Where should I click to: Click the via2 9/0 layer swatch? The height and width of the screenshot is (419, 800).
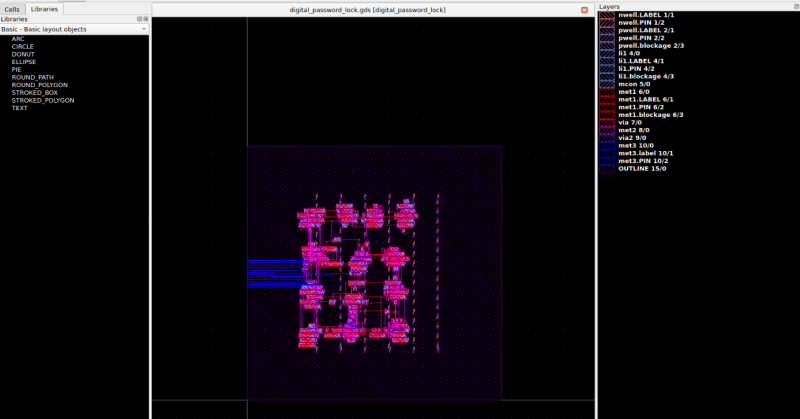[607, 138]
